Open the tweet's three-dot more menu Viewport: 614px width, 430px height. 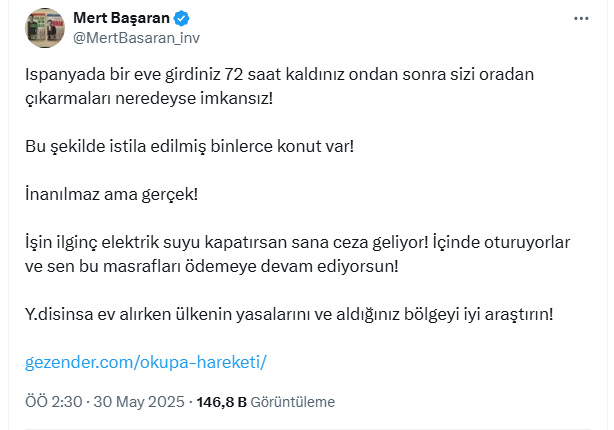tap(581, 18)
